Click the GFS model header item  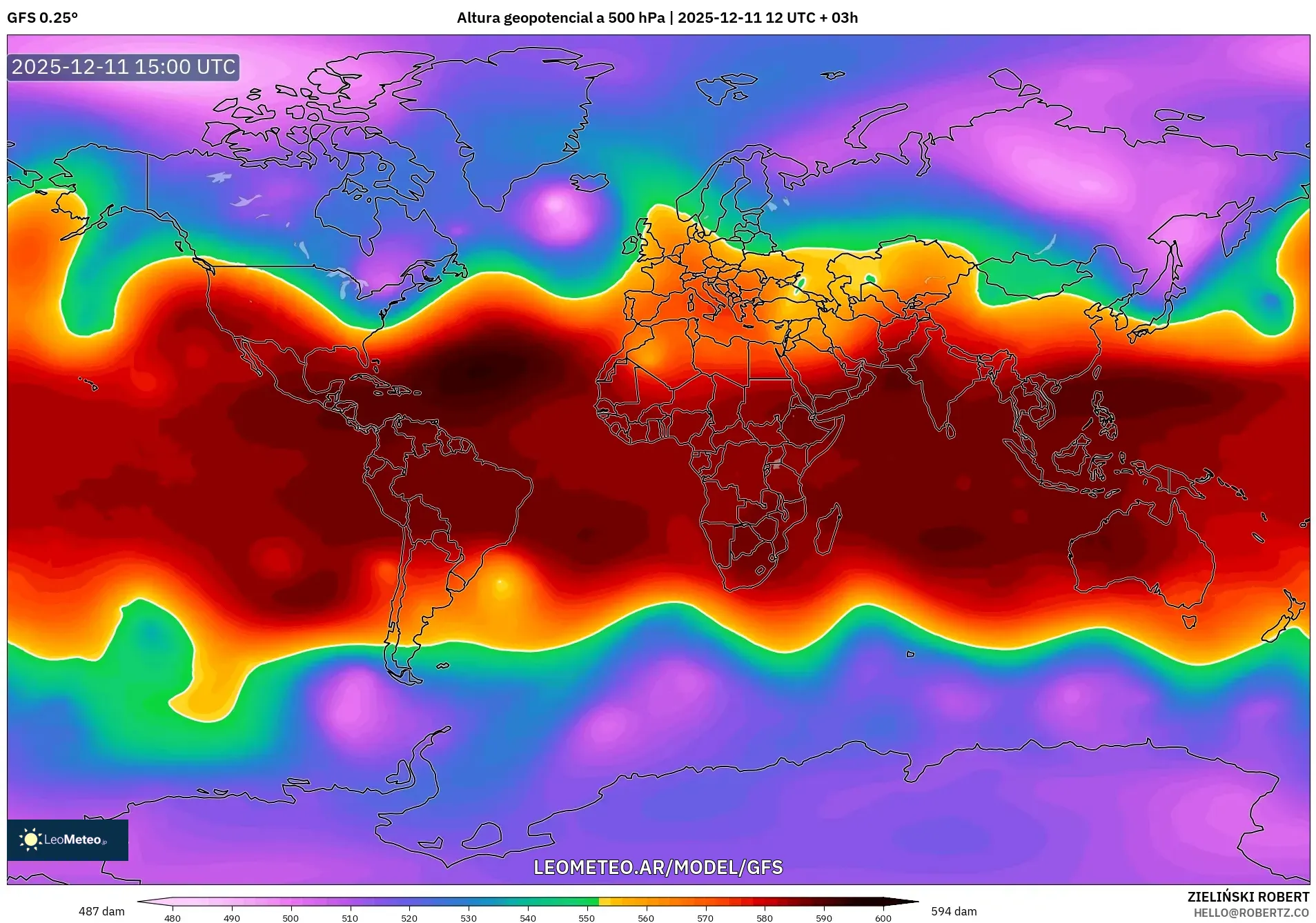pyautogui.click(x=21, y=19)
